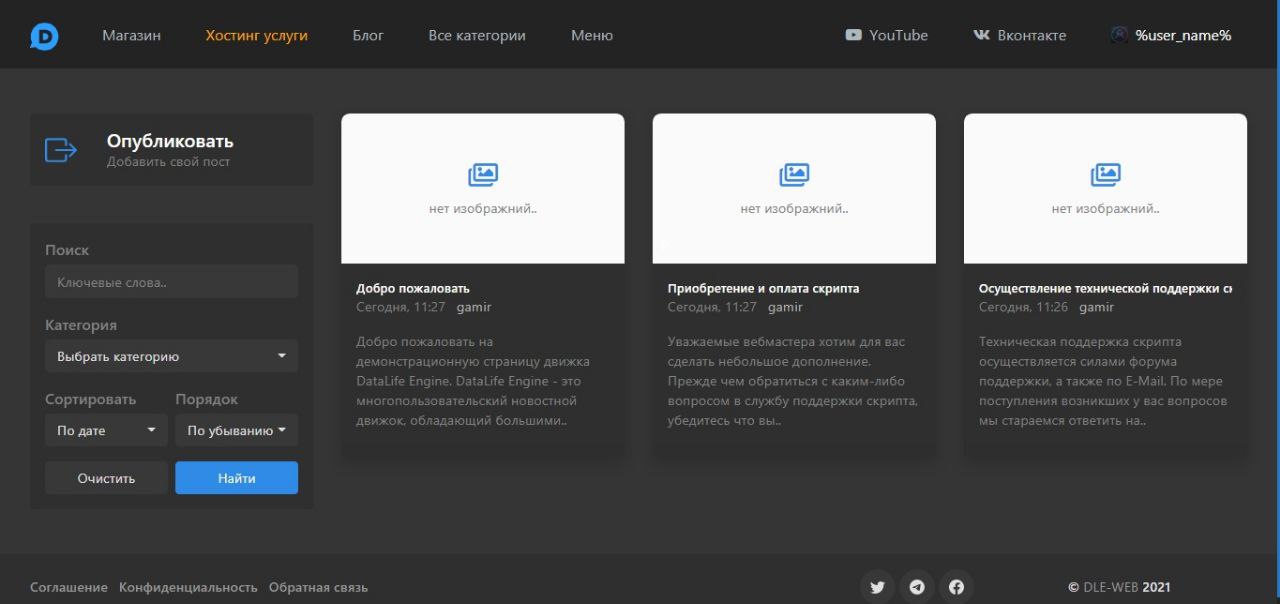Image resolution: width=1280 pixels, height=604 pixels.
Task: Open the %user_name% profile link
Action: click(1183, 35)
